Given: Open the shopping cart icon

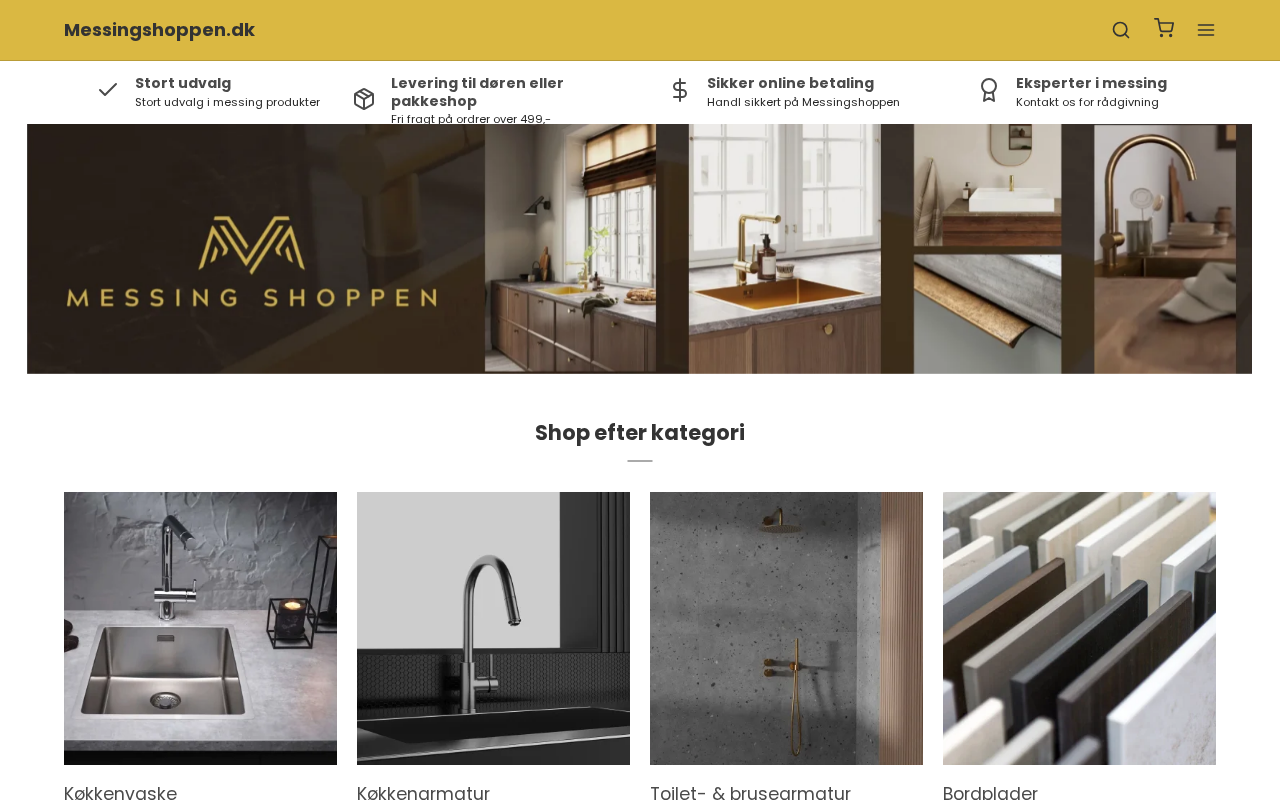Looking at the screenshot, I should pyautogui.click(x=1164, y=28).
